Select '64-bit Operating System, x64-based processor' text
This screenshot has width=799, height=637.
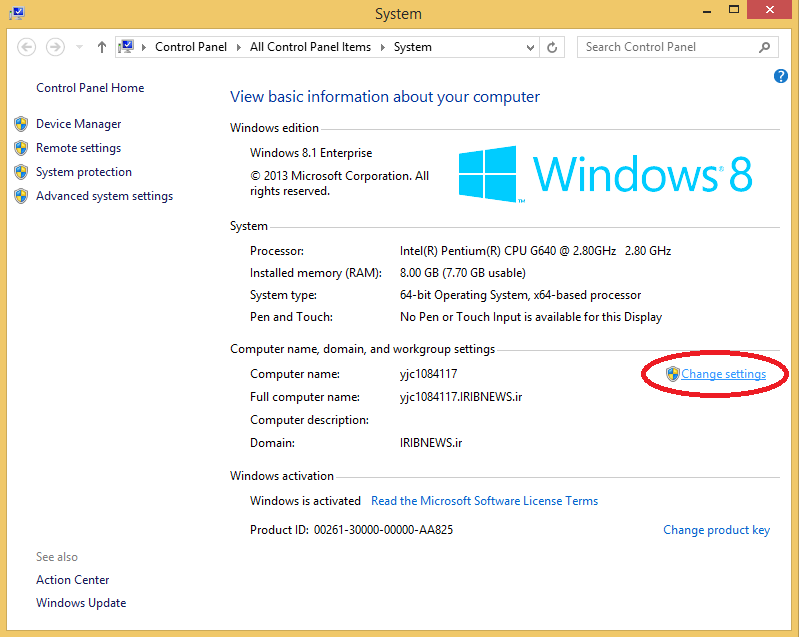click(520, 295)
